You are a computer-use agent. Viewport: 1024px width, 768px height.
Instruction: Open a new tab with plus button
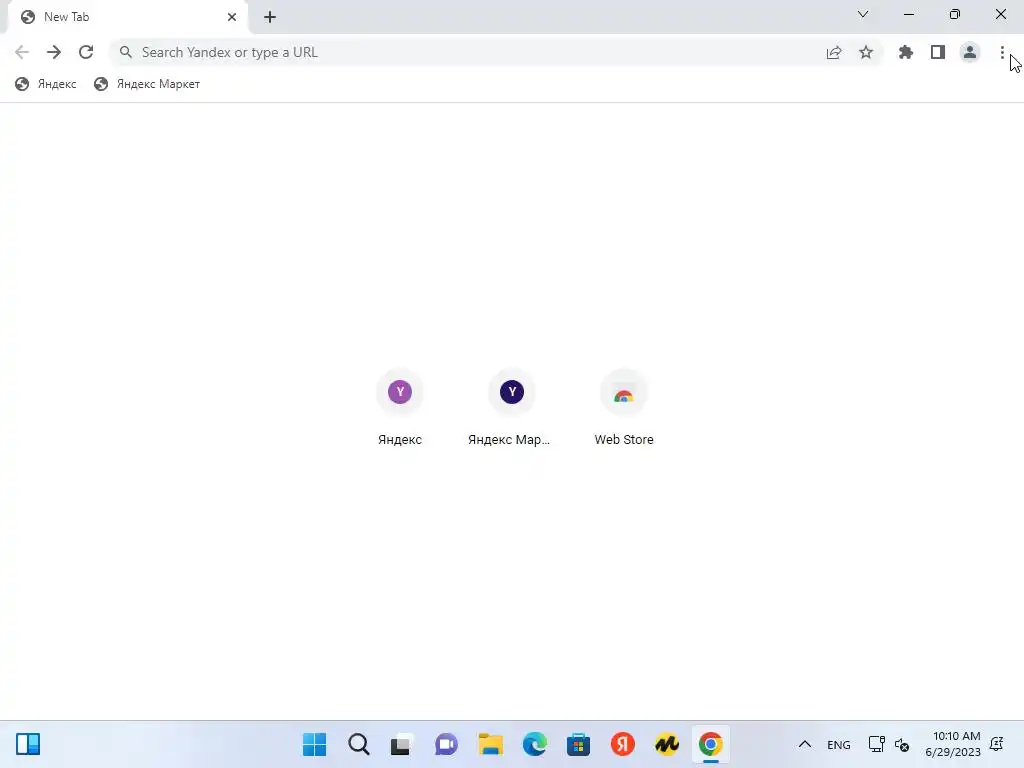pos(270,17)
